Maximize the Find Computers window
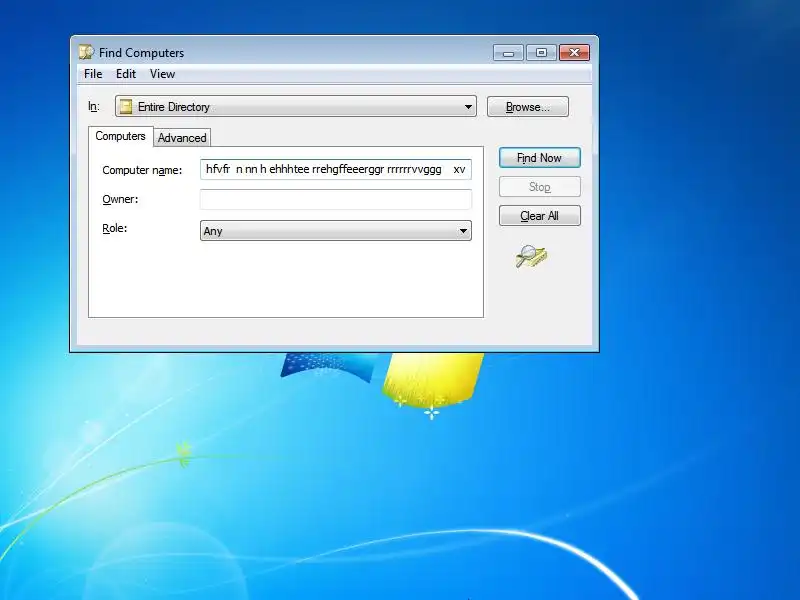Screen dimensions: 800x600 [541, 53]
